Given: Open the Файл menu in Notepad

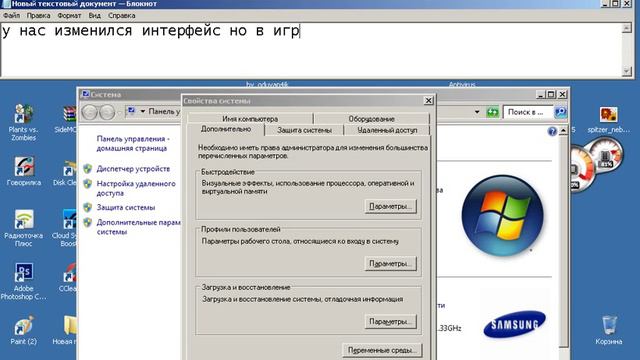Looking at the screenshot, I should (11, 16).
